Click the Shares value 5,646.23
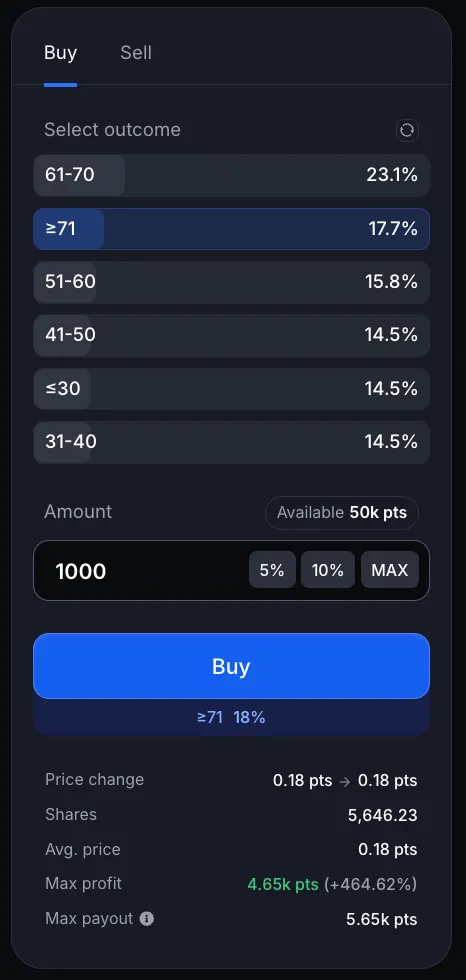Viewport: 466px width, 980px height. 382,815
